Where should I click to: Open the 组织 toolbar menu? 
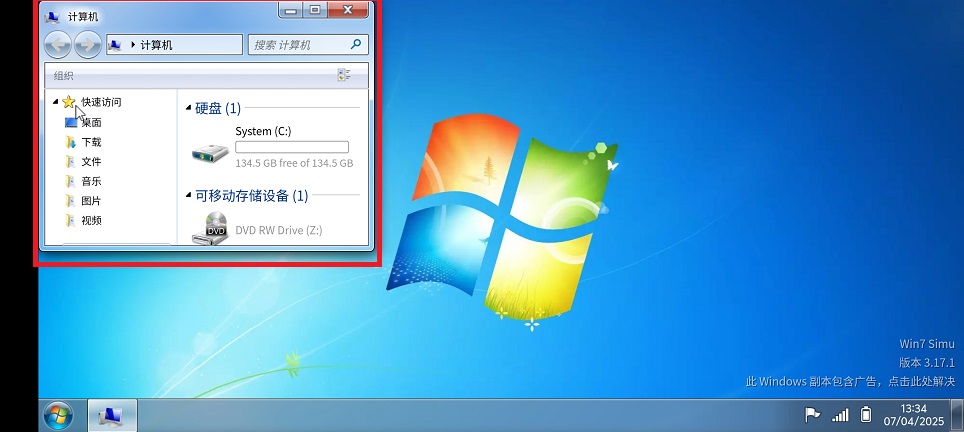(64, 76)
